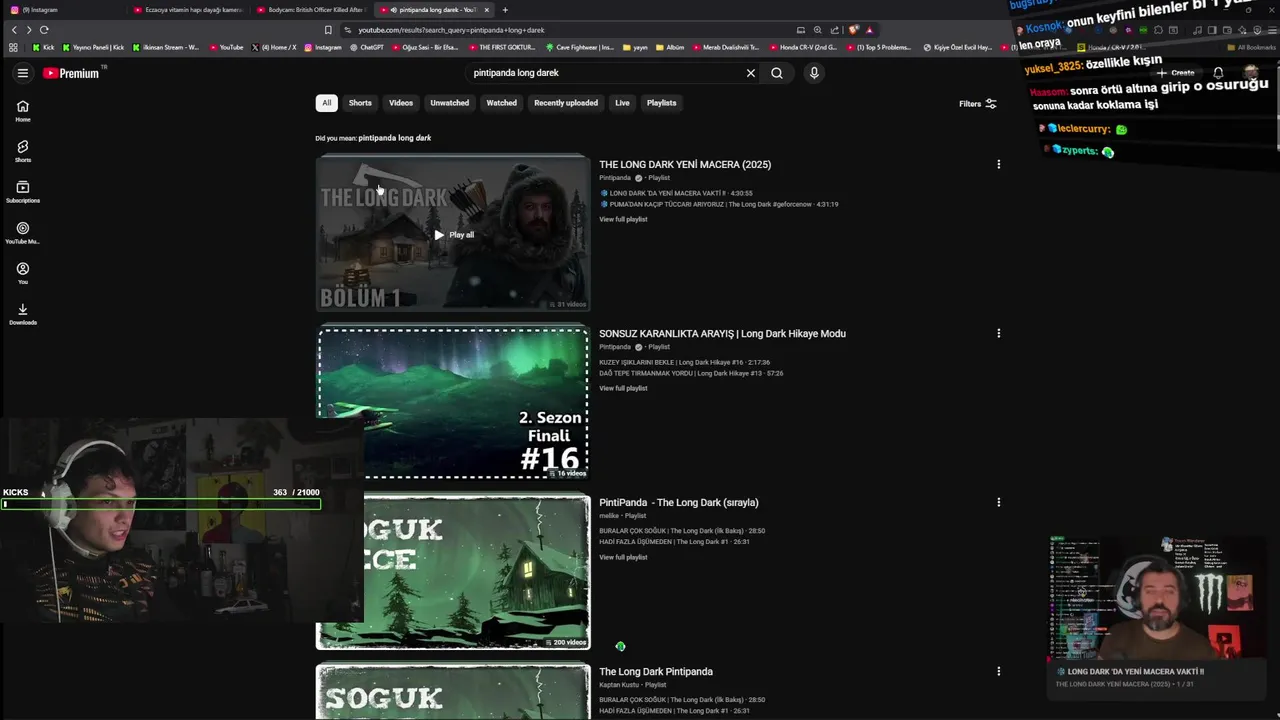Select the Live filter chip
Image resolution: width=1280 pixels, height=720 pixels.
coord(622,103)
